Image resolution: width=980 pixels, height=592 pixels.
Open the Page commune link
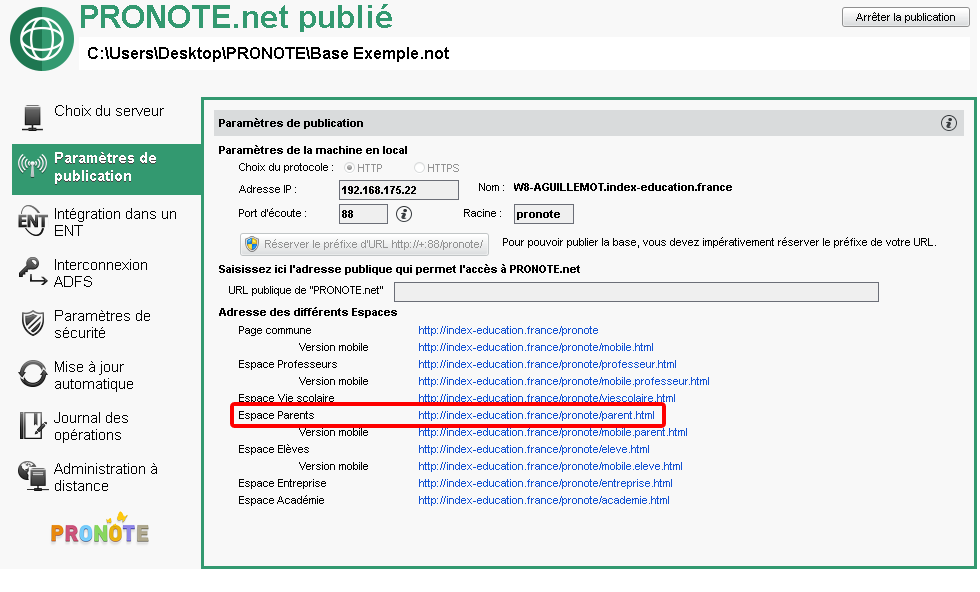[x=508, y=330]
